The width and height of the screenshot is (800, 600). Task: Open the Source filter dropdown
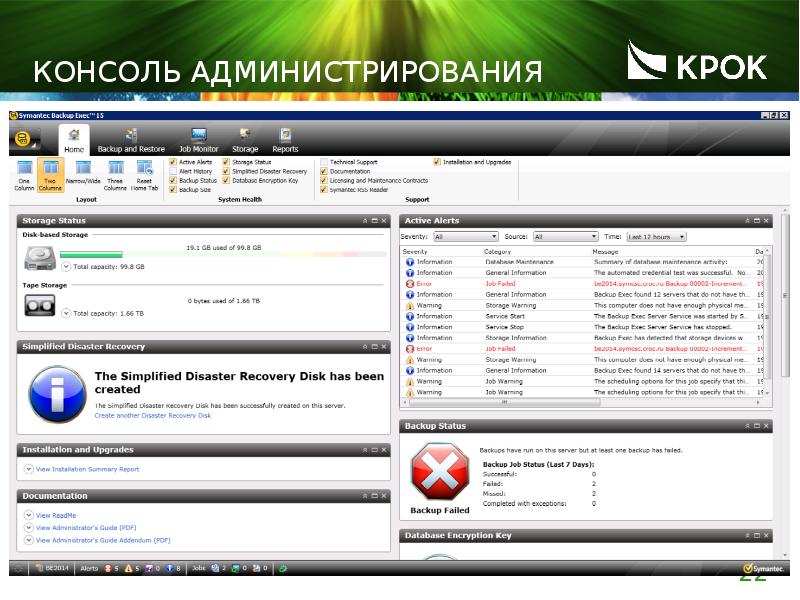pos(565,237)
